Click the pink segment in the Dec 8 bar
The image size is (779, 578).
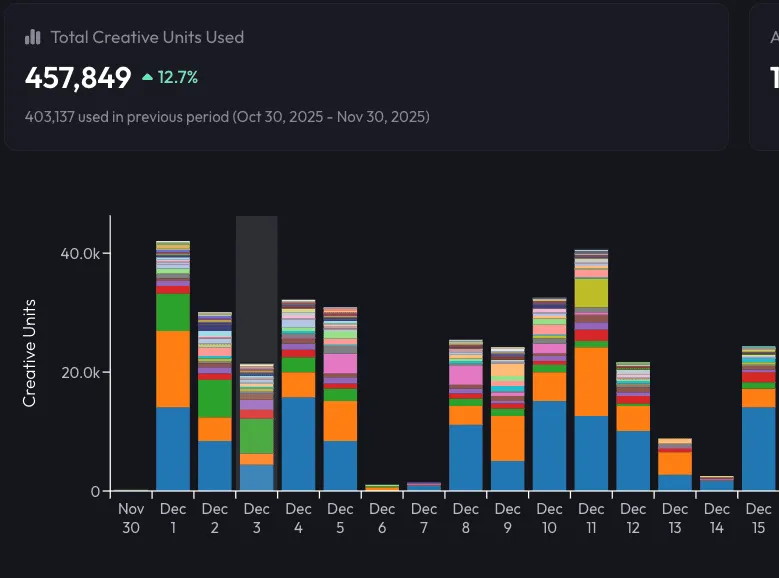(465, 375)
